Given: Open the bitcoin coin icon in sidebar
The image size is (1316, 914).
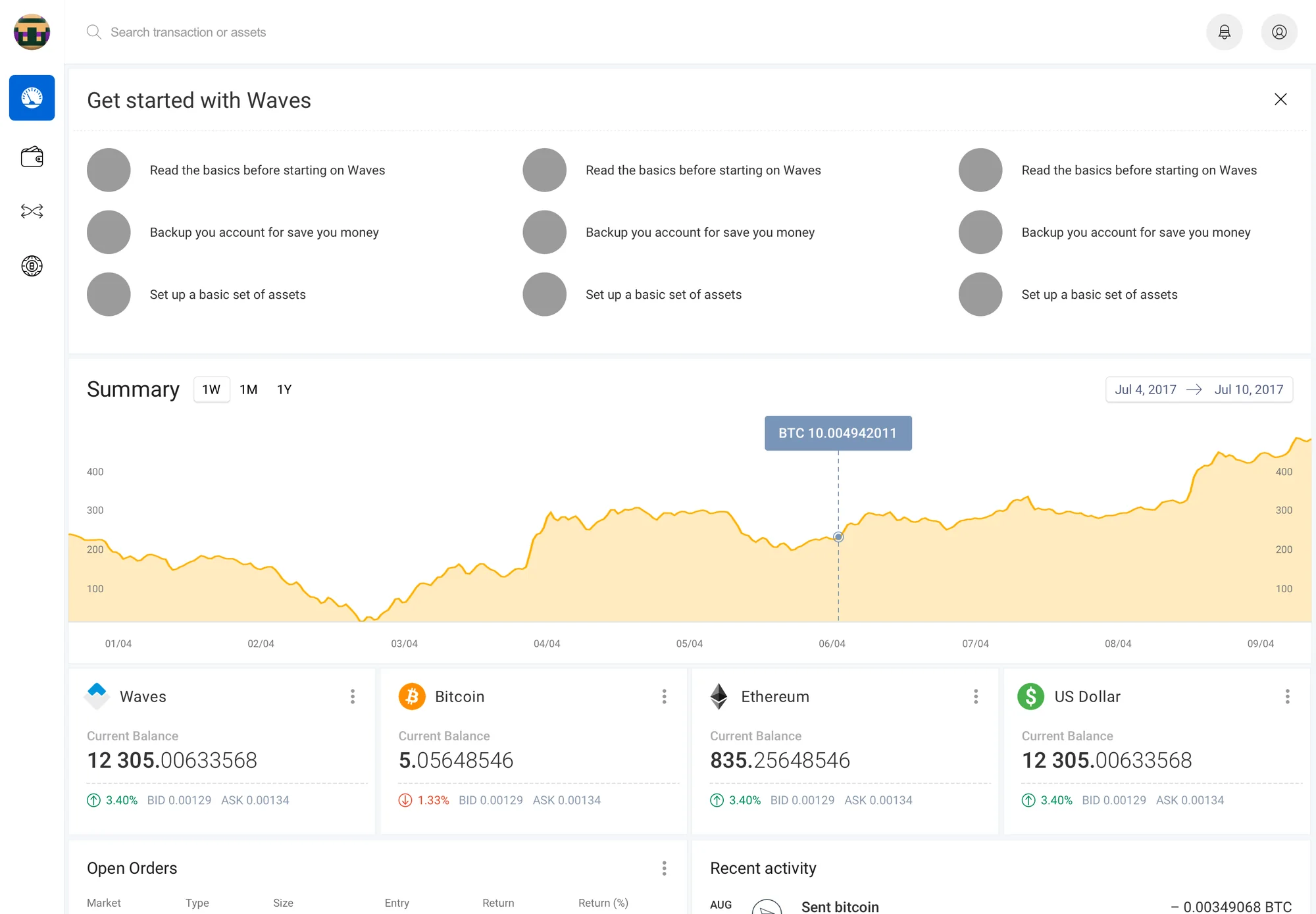Looking at the screenshot, I should (x=32, y=266).
